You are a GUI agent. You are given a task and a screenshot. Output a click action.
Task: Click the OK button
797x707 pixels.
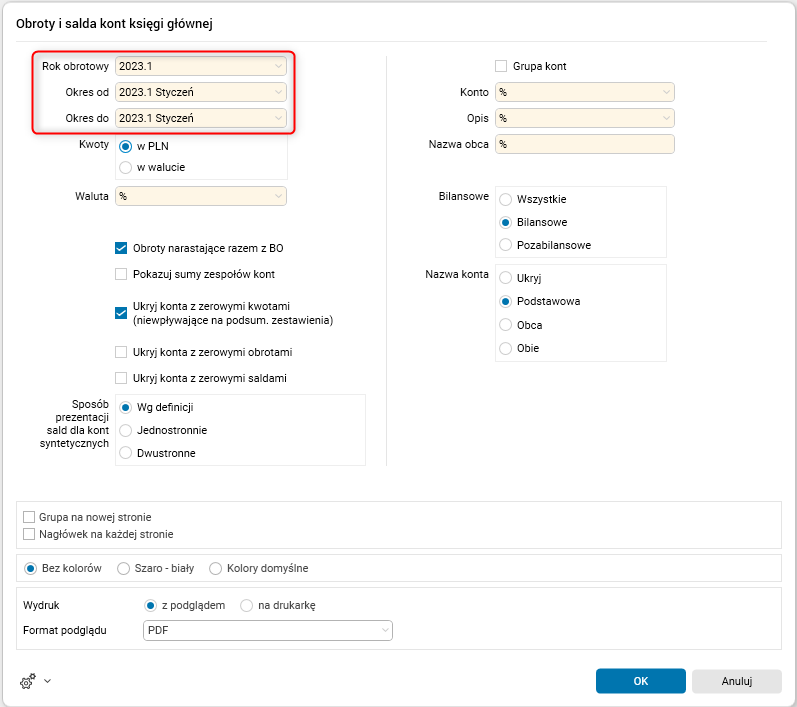(640, 681)
